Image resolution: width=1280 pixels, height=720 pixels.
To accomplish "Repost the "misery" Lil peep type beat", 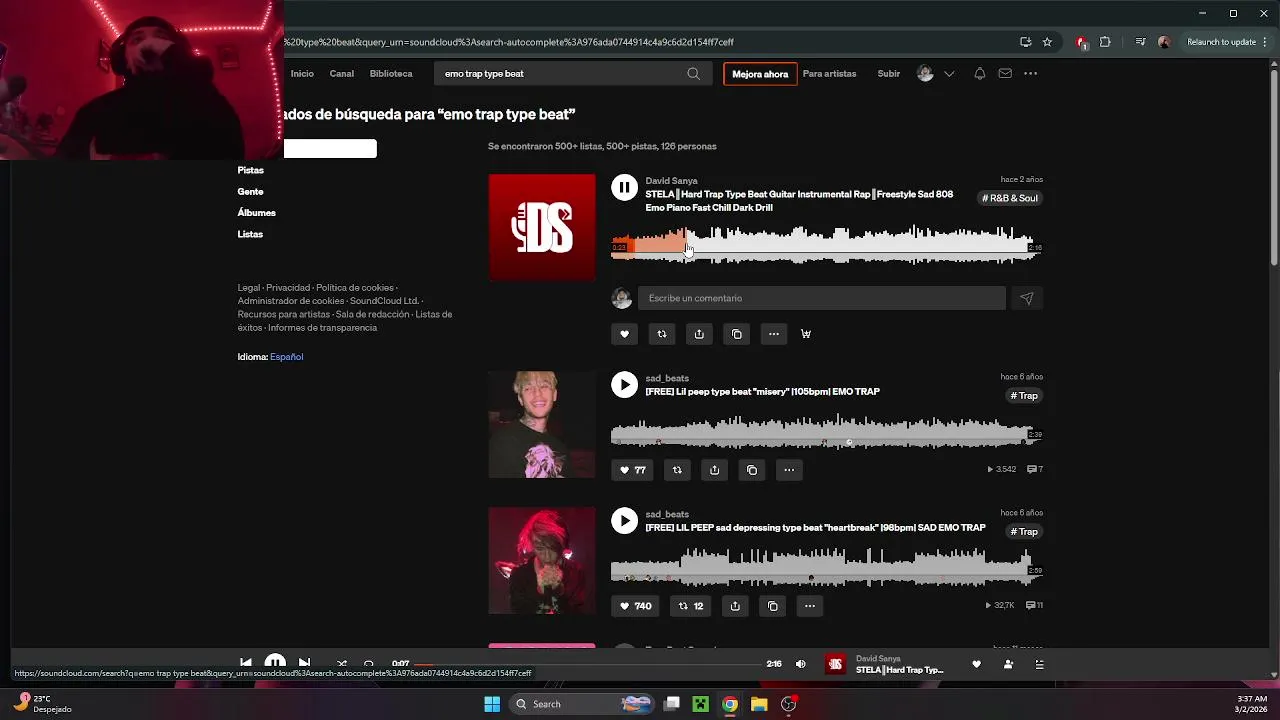I will point(677,470).
